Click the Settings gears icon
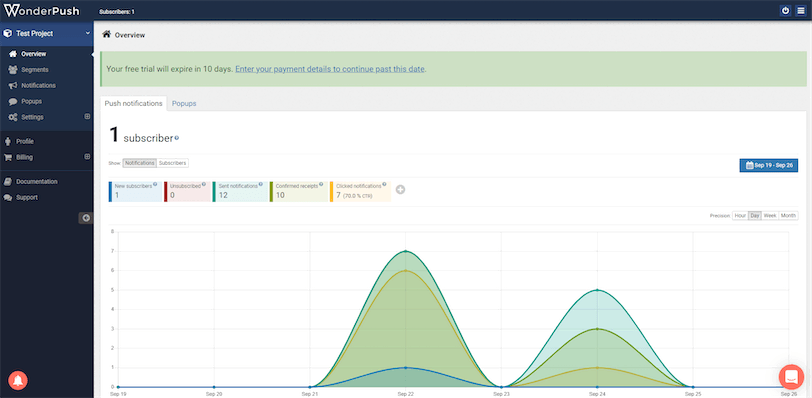 [x=13, y=117]
